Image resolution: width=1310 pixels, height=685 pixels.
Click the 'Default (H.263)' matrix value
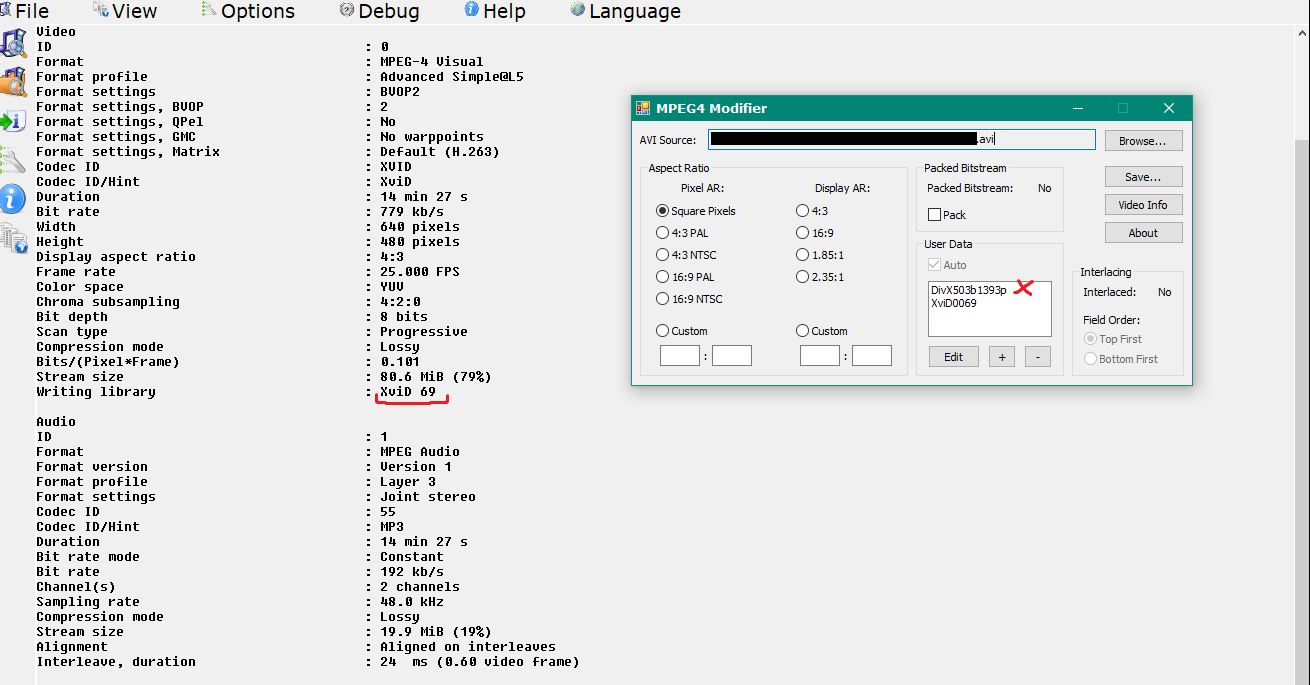pos(440,152)
